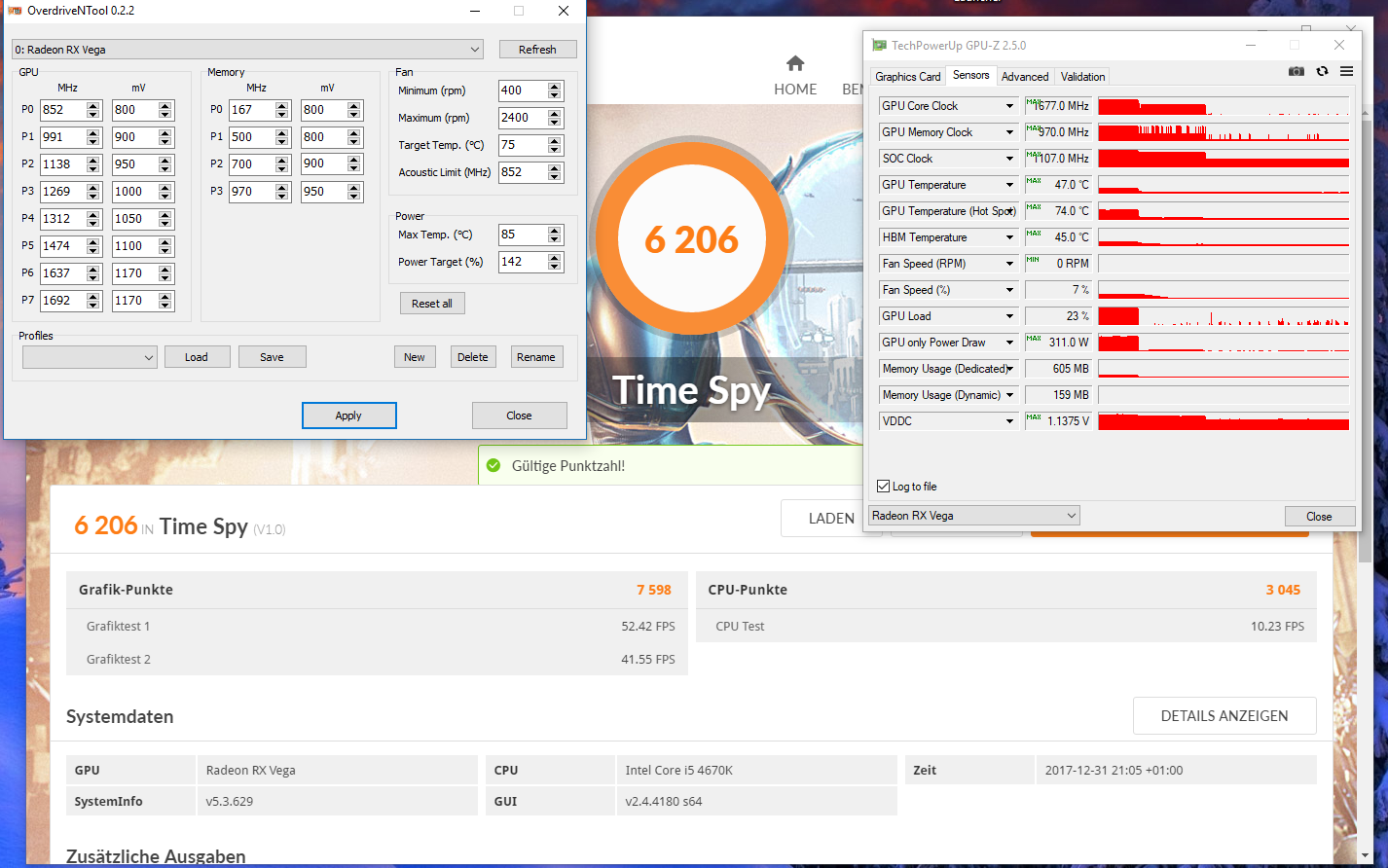
Task: Click Close button in GPU-Z window
Action: 1319,517
